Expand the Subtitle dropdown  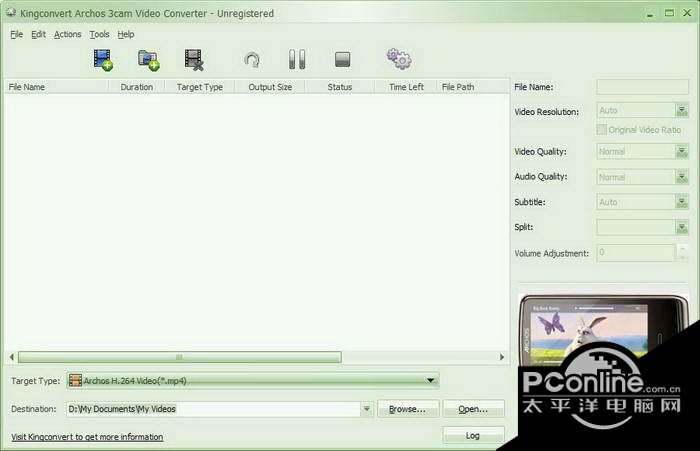tap(682, 202)
